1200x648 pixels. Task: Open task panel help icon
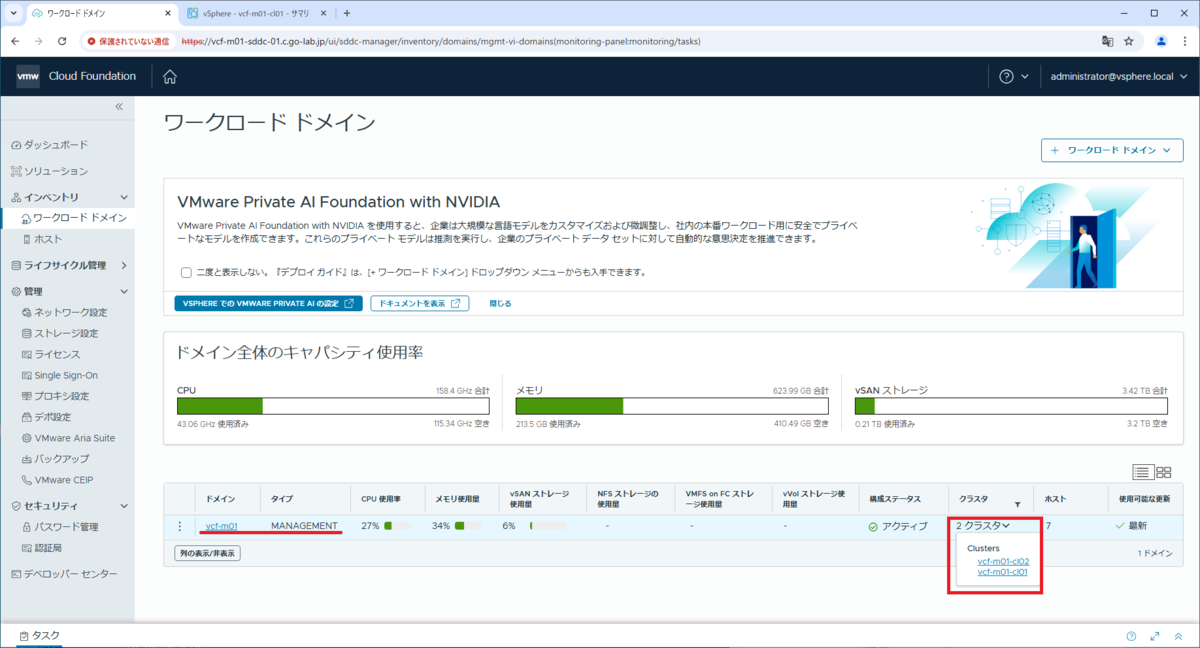1131,636
